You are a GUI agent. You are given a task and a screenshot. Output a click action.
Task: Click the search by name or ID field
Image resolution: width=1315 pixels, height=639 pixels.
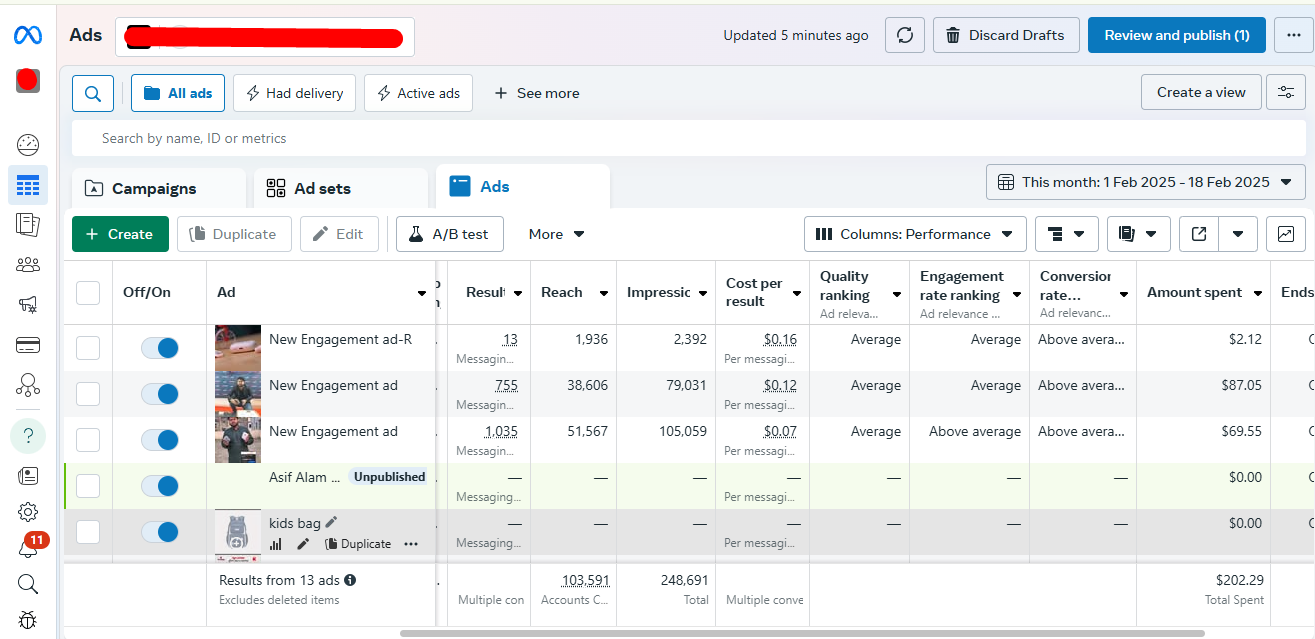(400, 138)
